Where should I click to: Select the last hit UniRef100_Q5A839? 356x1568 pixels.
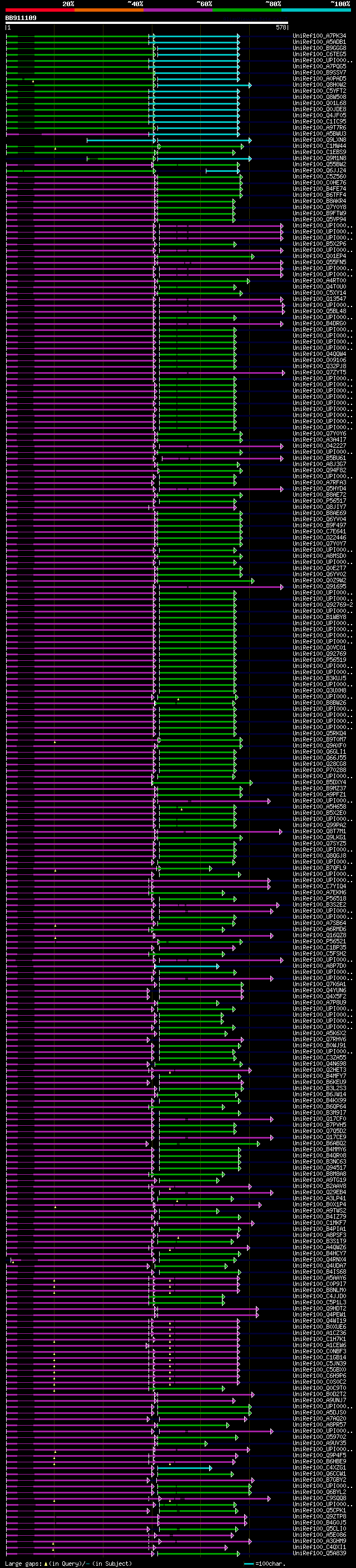pos(319,1553)
